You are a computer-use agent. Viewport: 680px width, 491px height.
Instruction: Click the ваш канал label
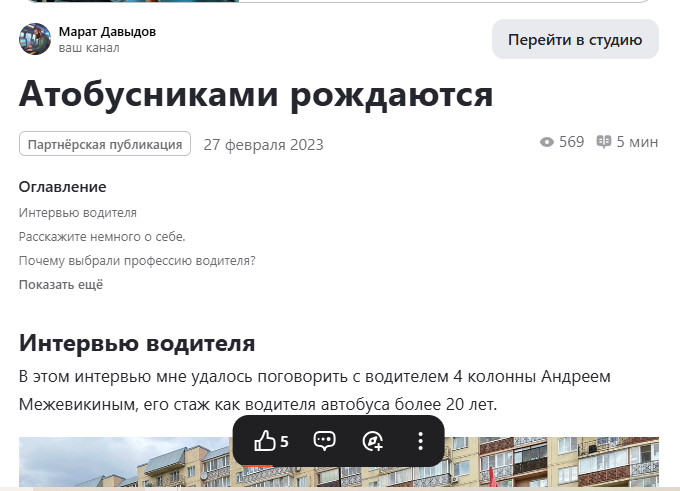(89, 48)
